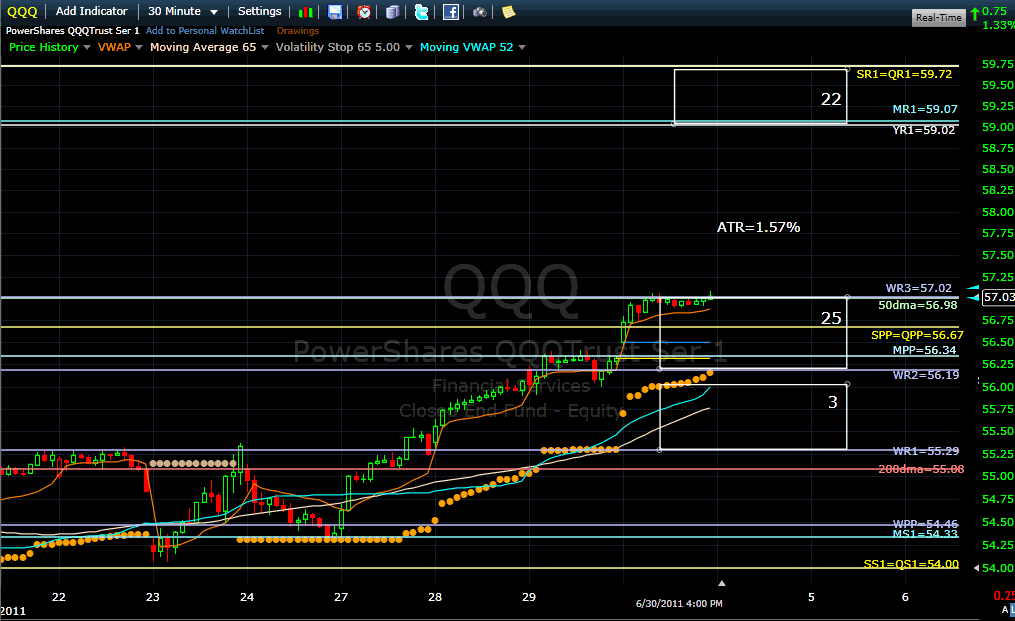
Task: Click the current price tag 57.03
Action: pos(998,297)
